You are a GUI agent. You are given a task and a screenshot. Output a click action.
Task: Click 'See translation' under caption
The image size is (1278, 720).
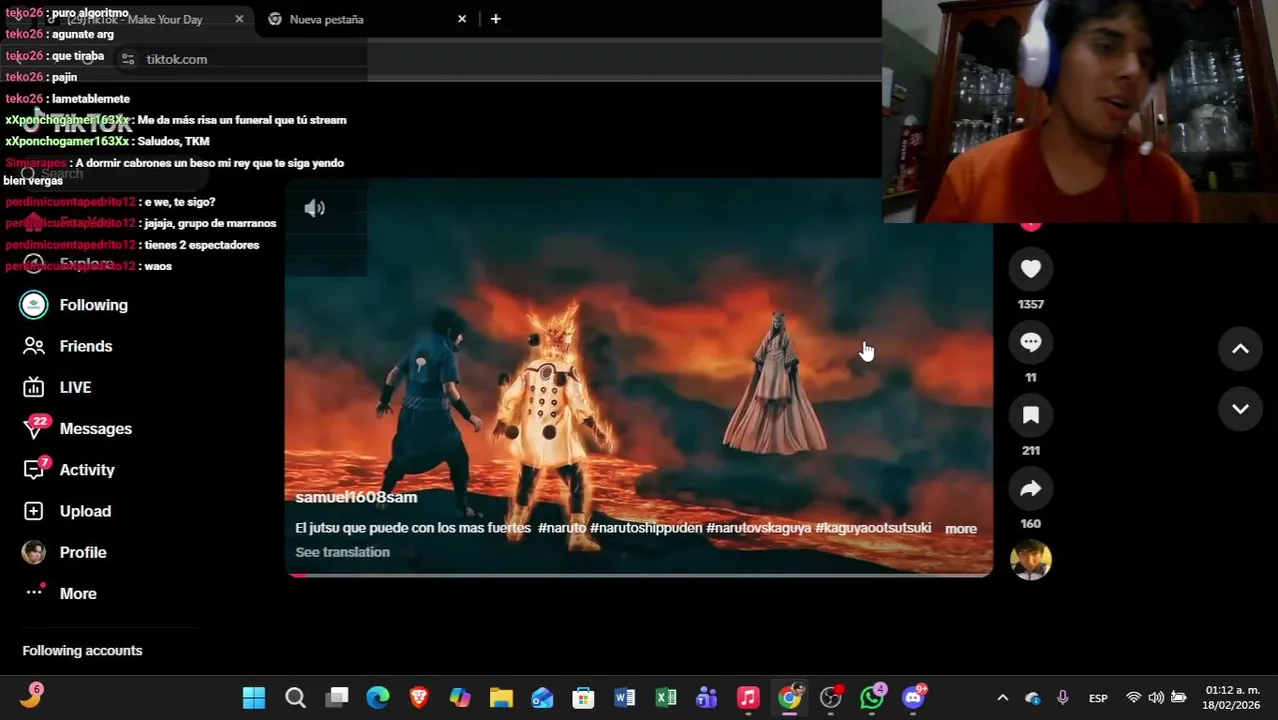tap(342, 552)
